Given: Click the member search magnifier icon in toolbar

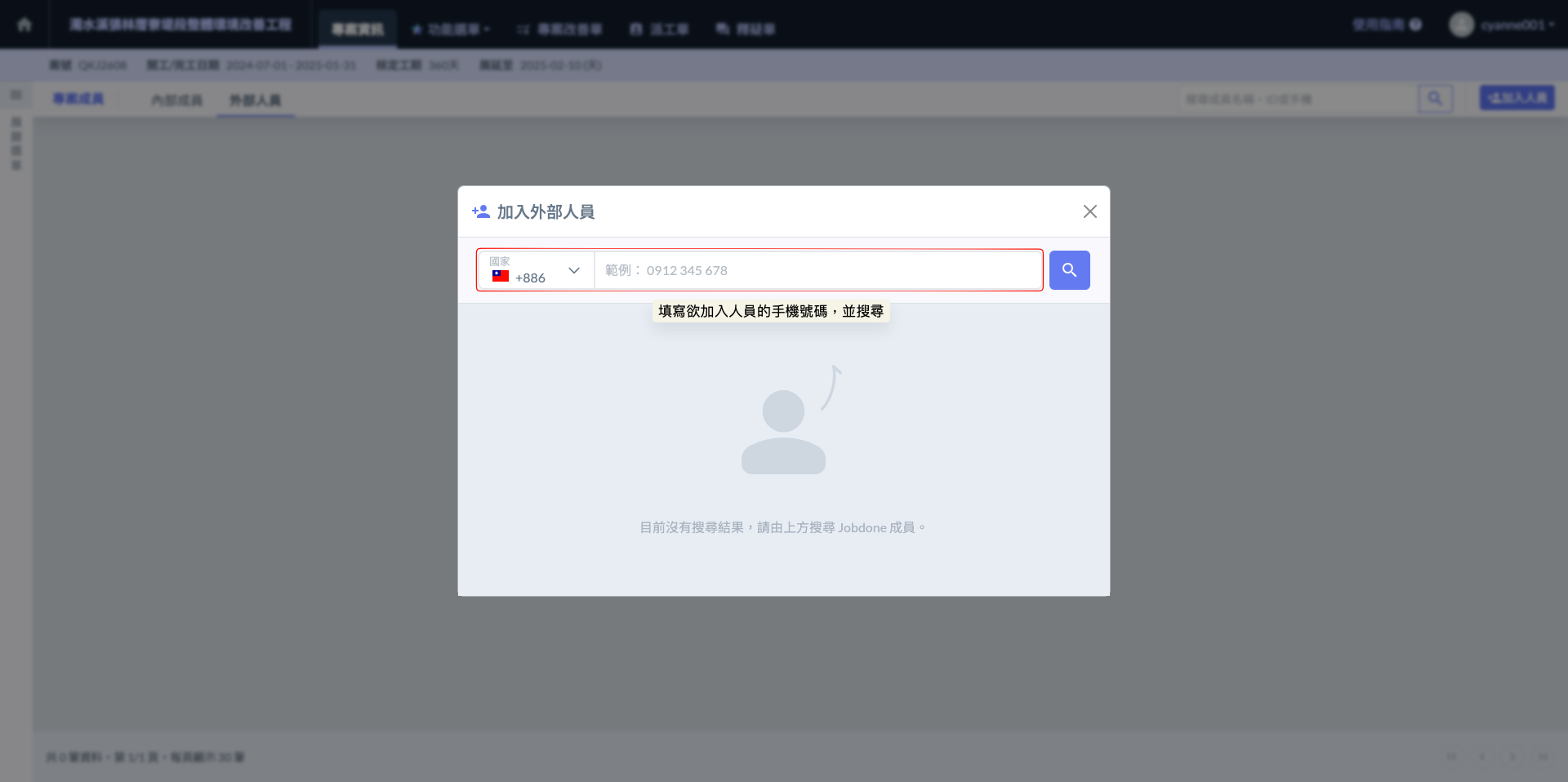Looking at the screenshot, I should 1435,99.
